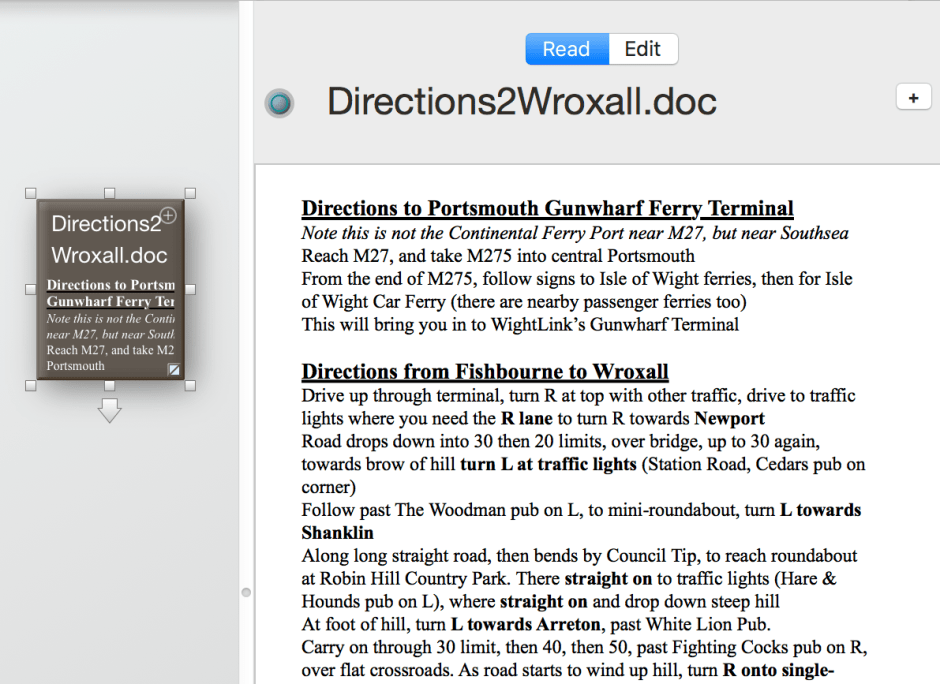This screenshot has height=684, width=940.
Task: Click the bottom-left resize handle of the note card
Action: pyautogui.click(x=30, y=385)
